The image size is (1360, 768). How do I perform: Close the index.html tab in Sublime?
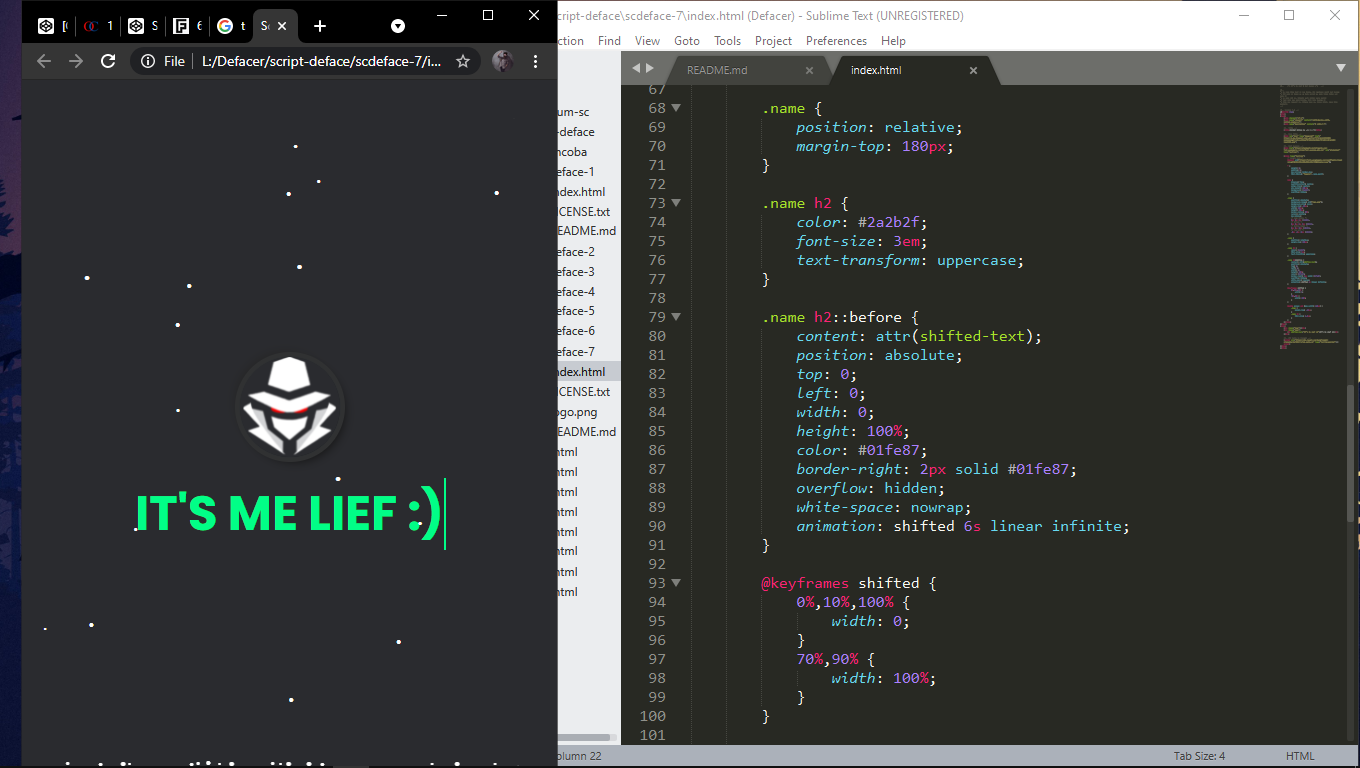[x=973, y=70]
